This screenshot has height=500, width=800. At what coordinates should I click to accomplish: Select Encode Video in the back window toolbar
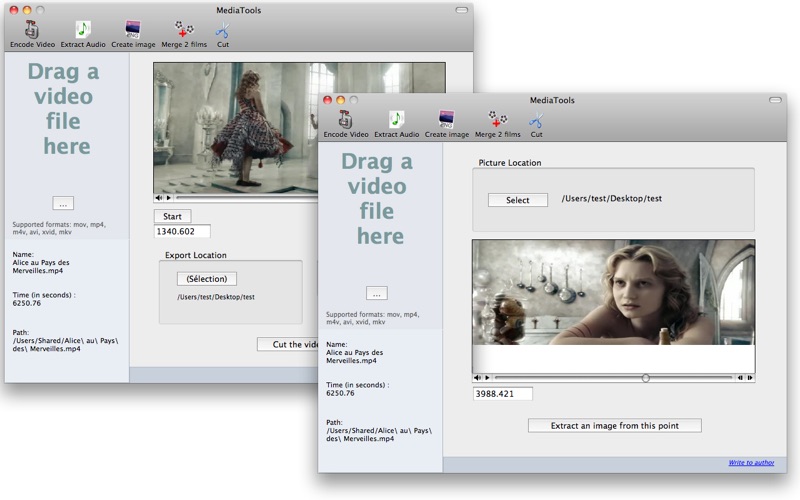click(32, 34)
